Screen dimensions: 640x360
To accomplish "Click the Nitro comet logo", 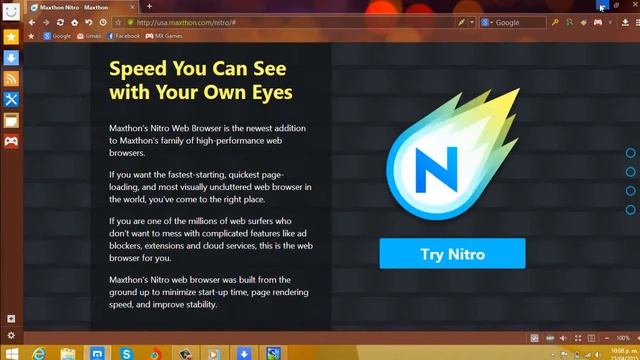I will pyautogui.click(x=452, y=154).
